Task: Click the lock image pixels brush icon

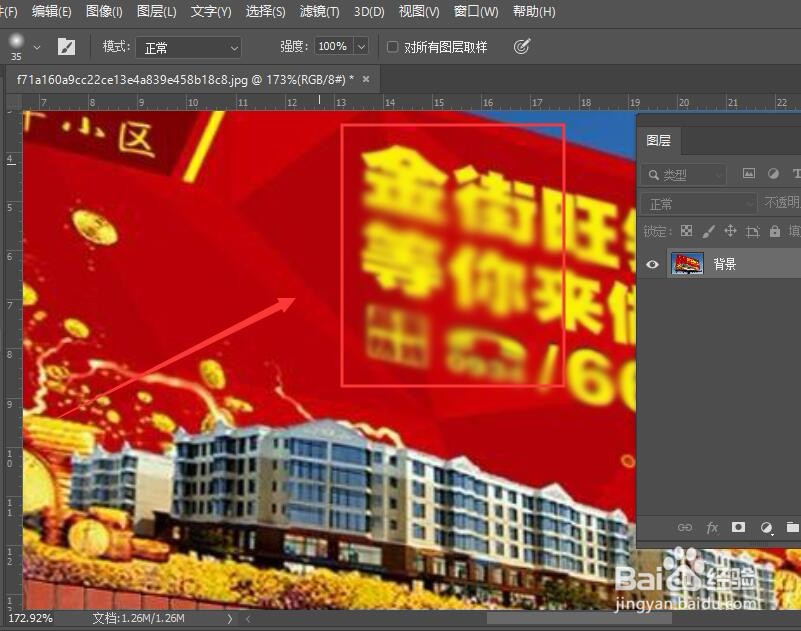Action: click(x=708, y=231)
